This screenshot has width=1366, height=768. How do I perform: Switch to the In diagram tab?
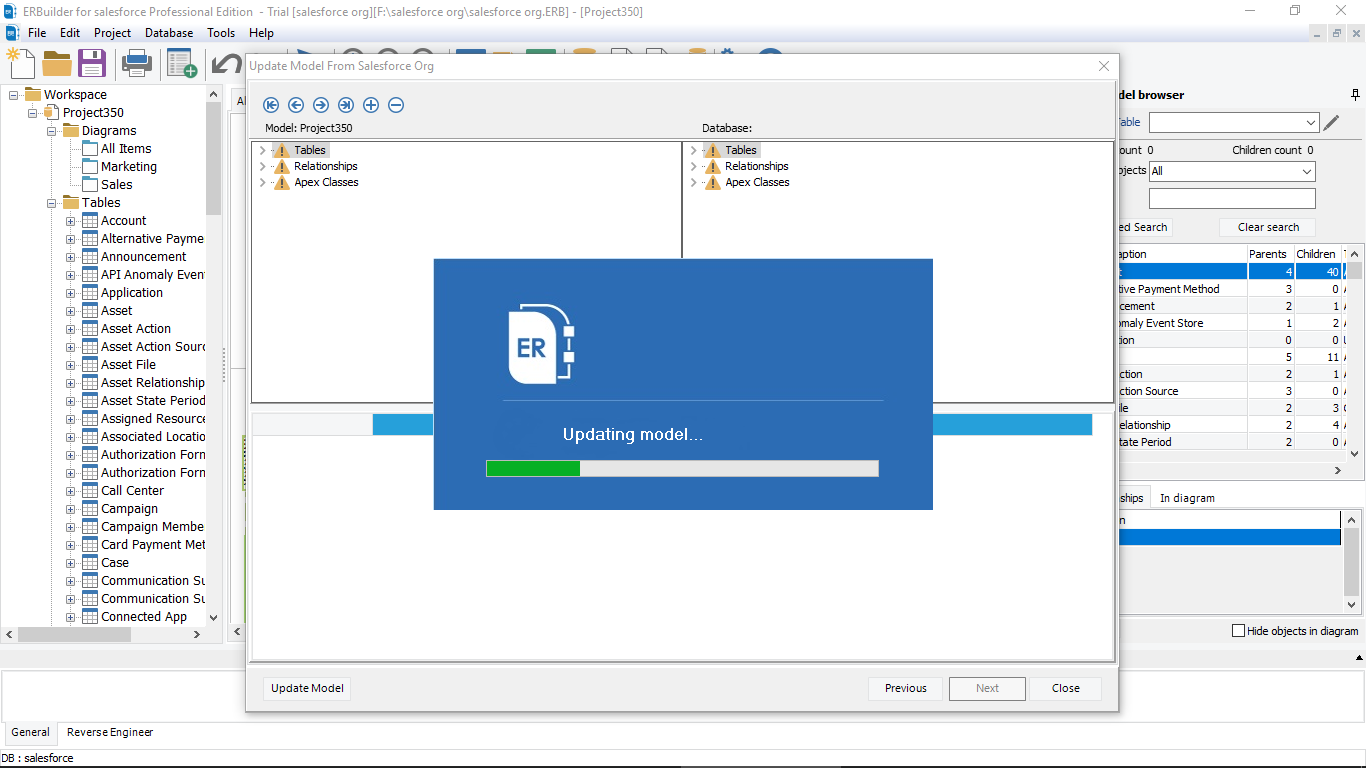(1187, 498)
